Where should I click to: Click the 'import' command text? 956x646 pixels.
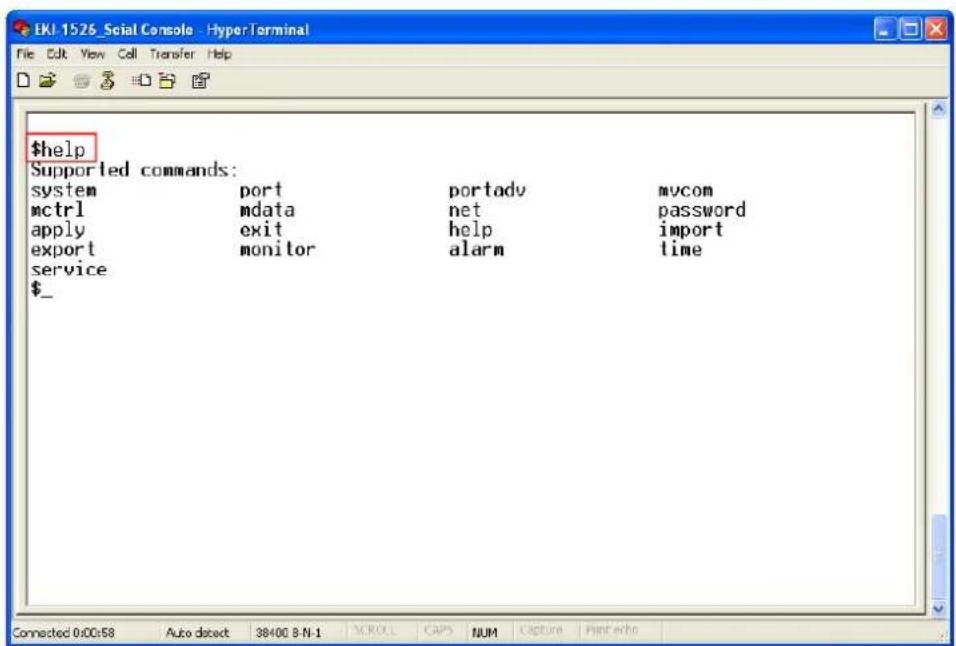click(x=691, y=230)
